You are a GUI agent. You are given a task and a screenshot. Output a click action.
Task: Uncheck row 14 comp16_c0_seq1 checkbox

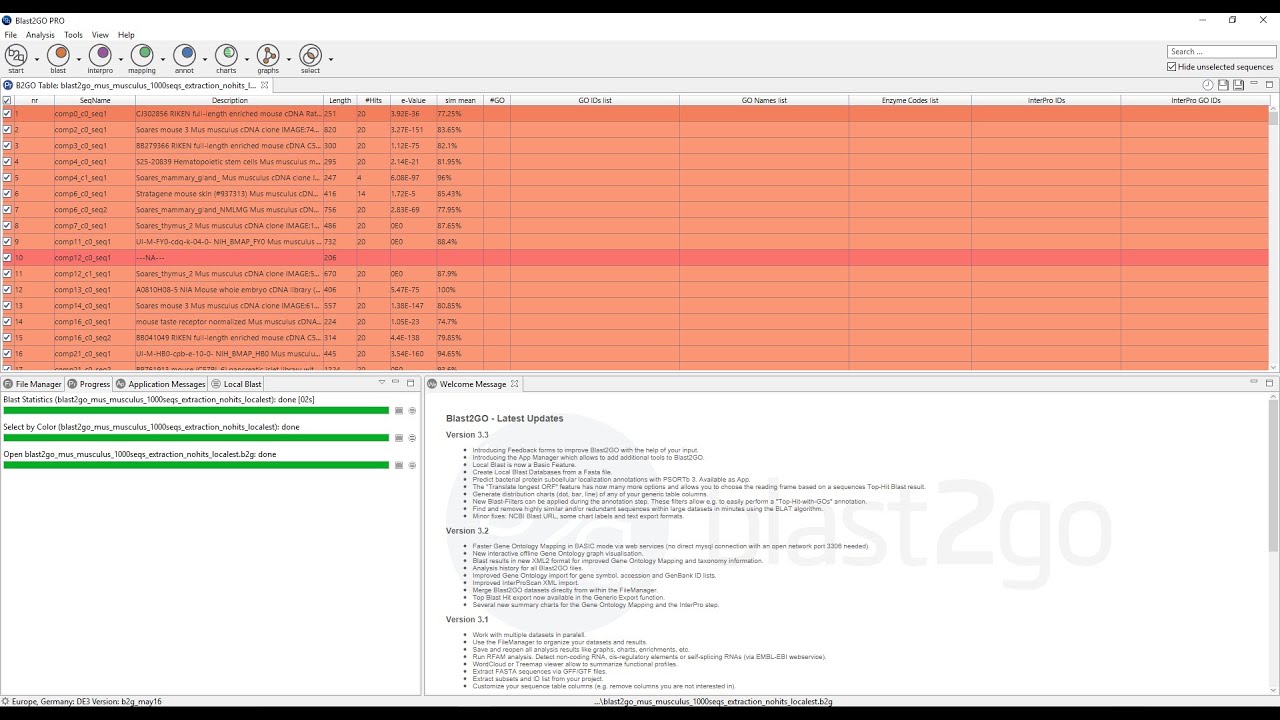pyautogui.click(x=7, y=322)
